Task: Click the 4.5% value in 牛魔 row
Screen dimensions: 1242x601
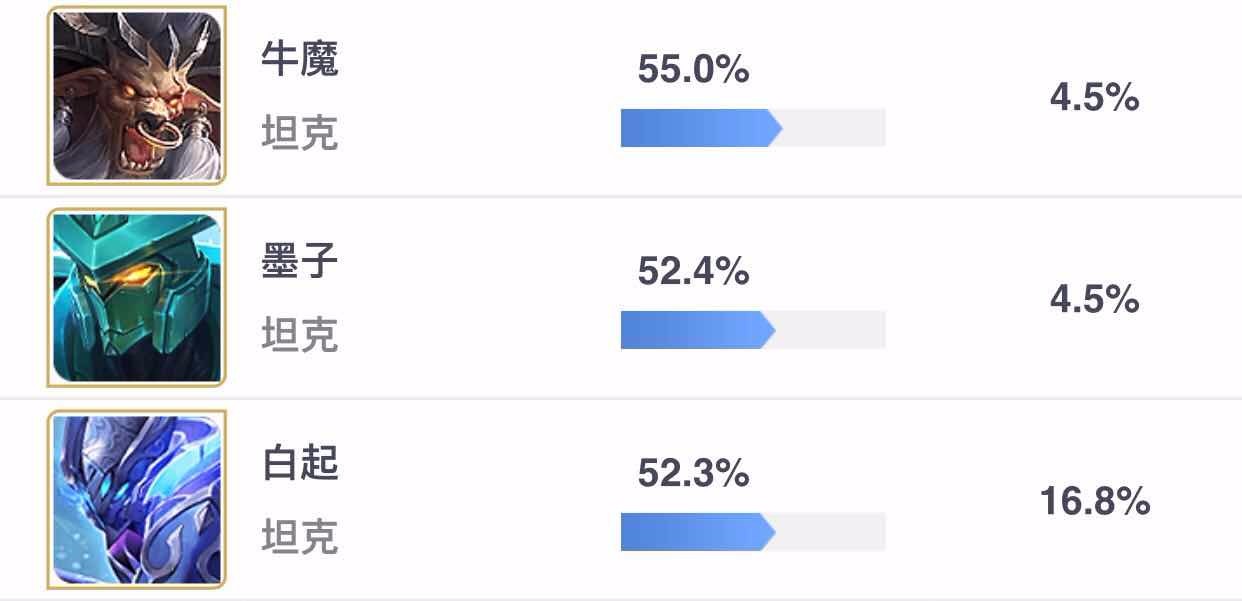Action: 1094,98
